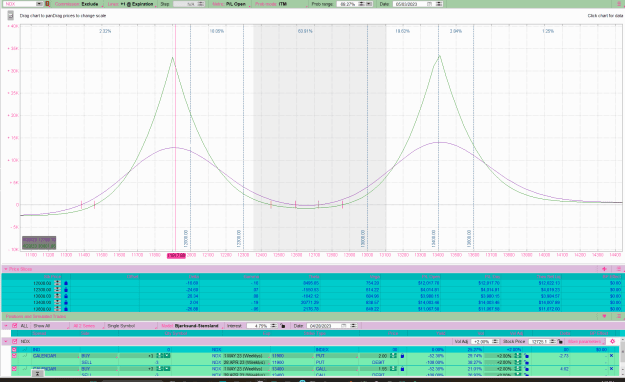Open calendar picker for positions Date
This screenshot has width=625, height=382.
(x=344, y=326)
